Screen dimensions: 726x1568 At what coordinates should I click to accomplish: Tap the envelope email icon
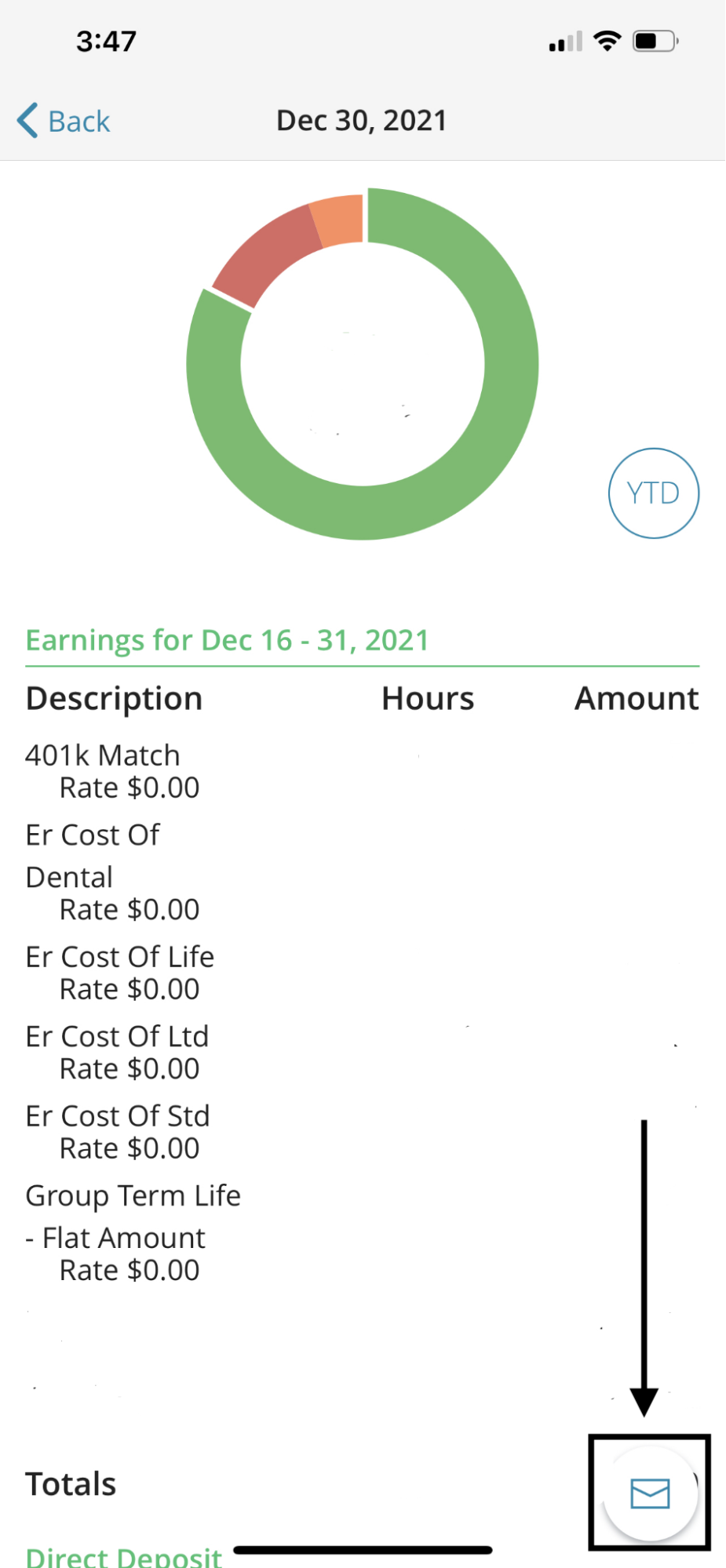tap(650, 1493)
